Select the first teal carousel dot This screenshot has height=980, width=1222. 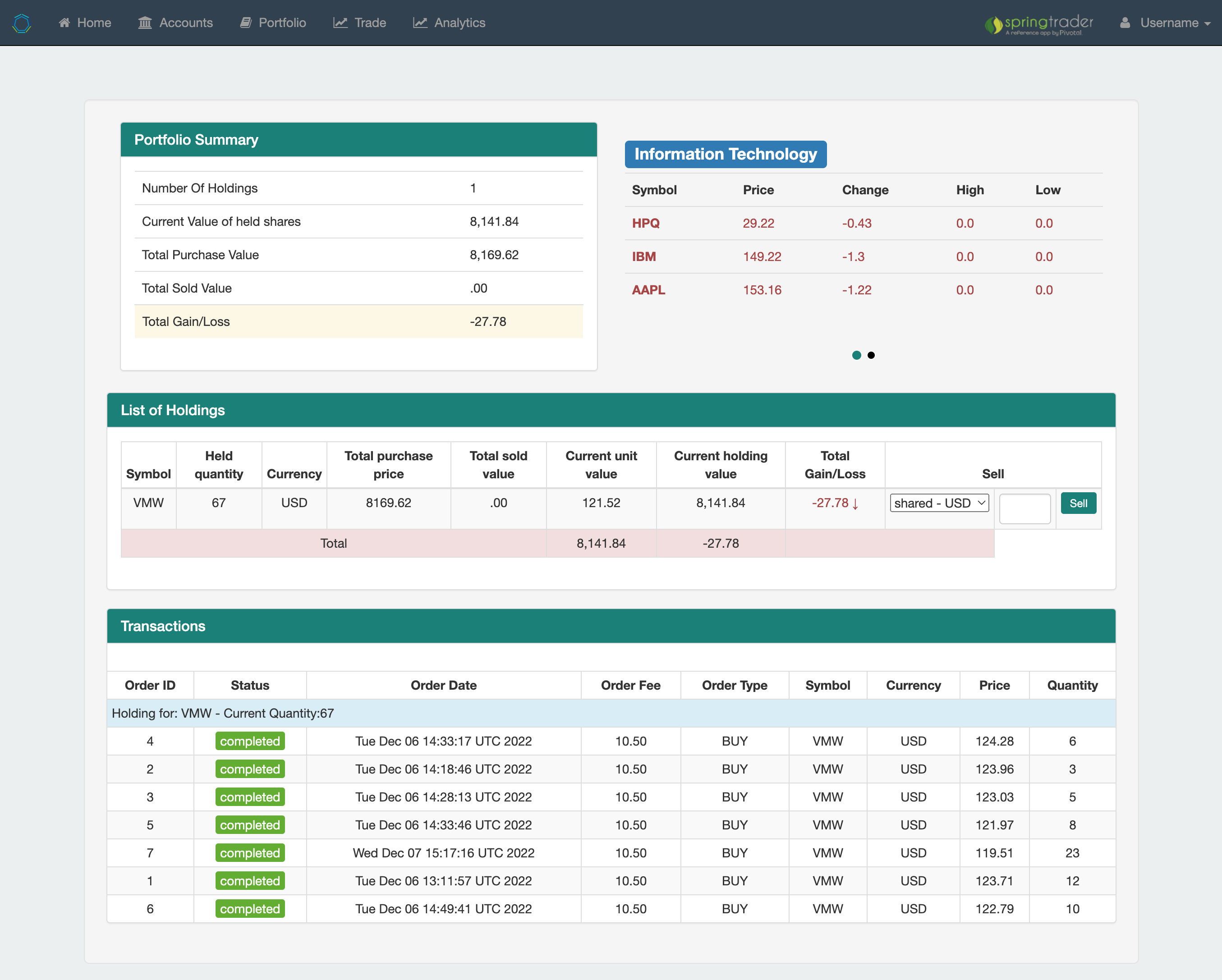856,355
